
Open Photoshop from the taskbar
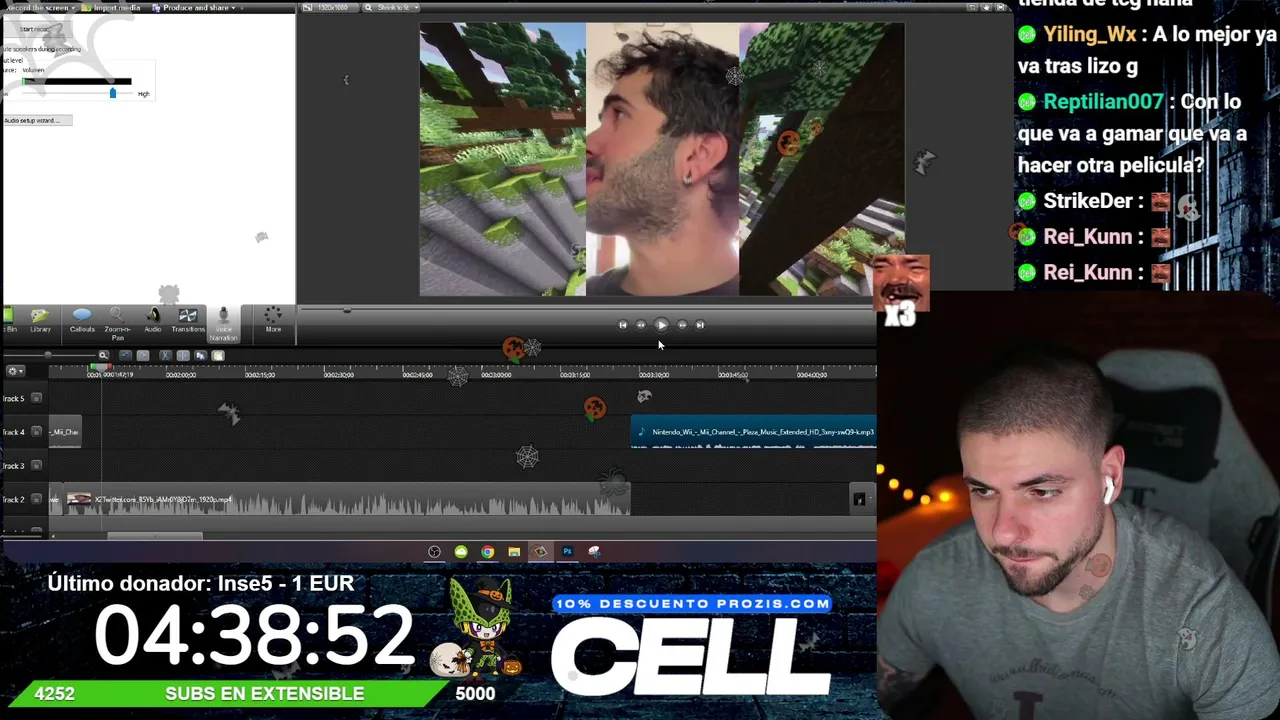tap(567, 552)
